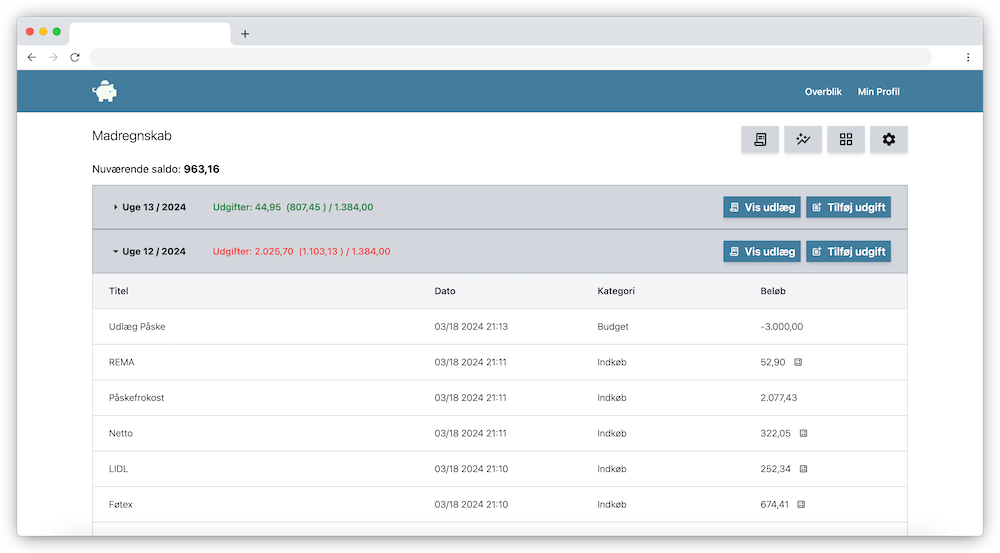Click the 252,34 amount
The height and width of the screenshot is (553, 1000).
[x=775, y=469]
